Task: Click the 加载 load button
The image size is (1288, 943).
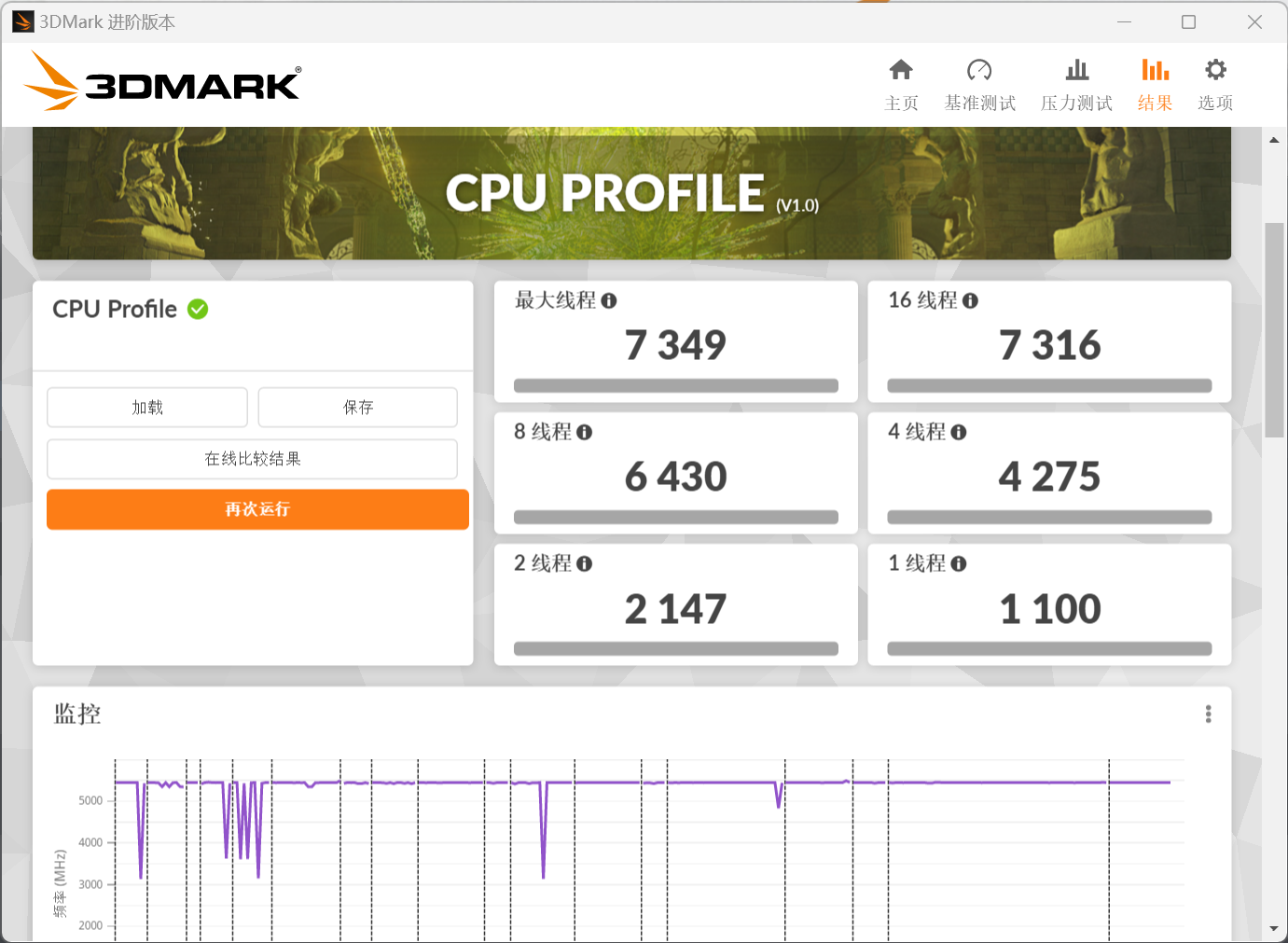Action: tap(147, 407)
